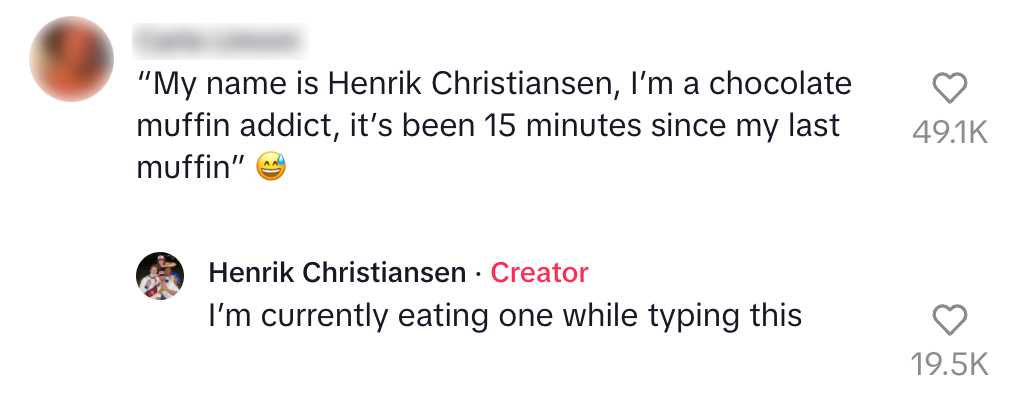Open Henrik Christiansen's reply avatar

coord(160,277)
